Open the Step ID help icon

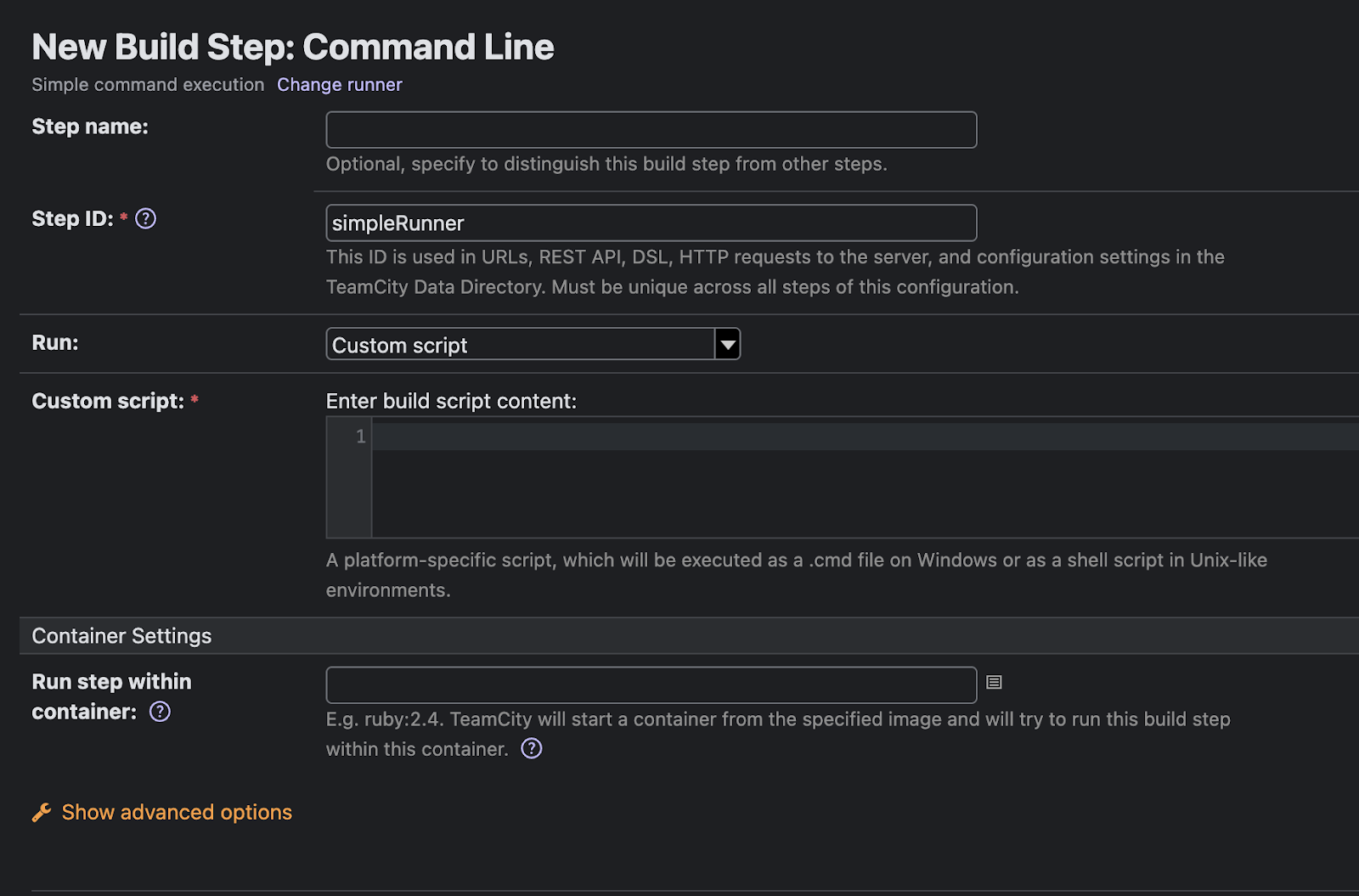point(146,219)
